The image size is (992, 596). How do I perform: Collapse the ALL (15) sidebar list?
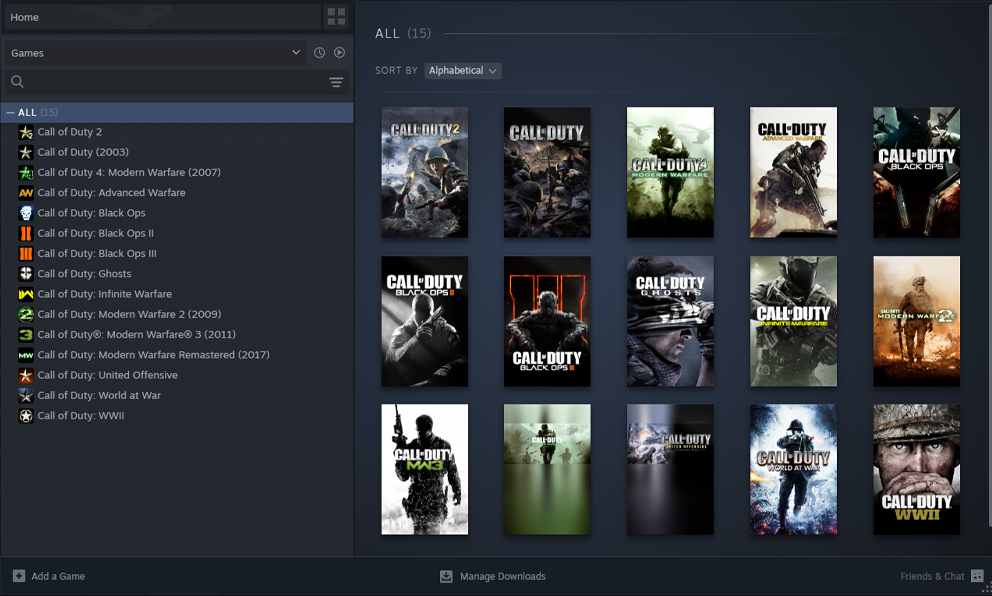[x=10, y=112]
